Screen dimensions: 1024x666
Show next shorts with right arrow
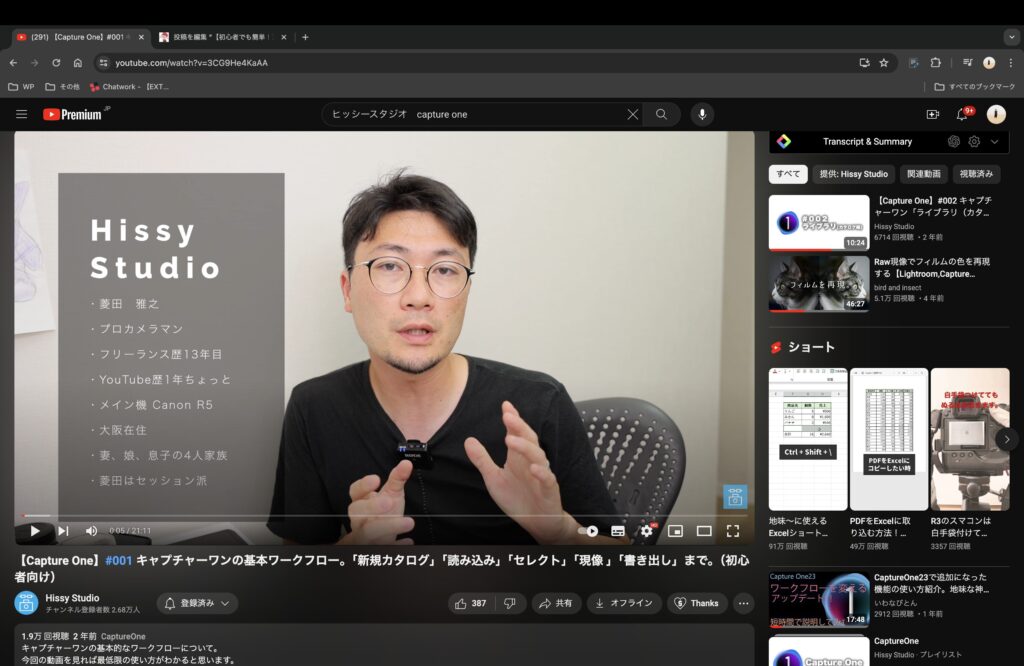point(1006,439)
